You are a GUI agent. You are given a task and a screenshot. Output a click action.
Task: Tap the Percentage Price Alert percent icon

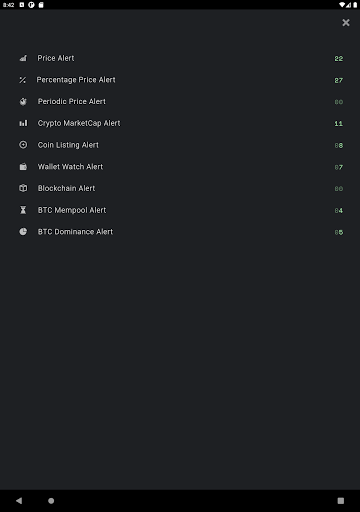23,80
